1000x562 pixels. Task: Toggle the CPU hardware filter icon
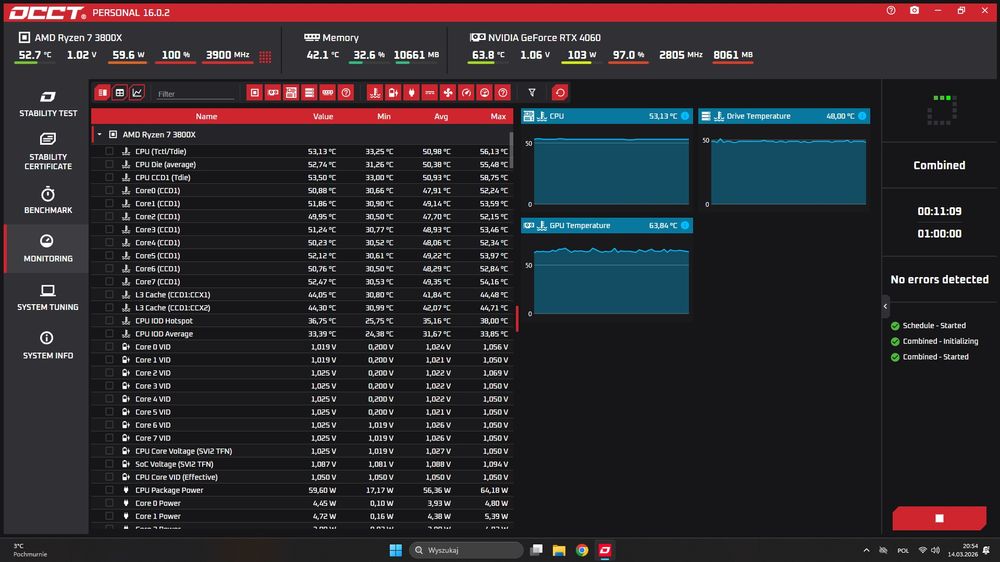pyautogui.click(x=254, y=93)
